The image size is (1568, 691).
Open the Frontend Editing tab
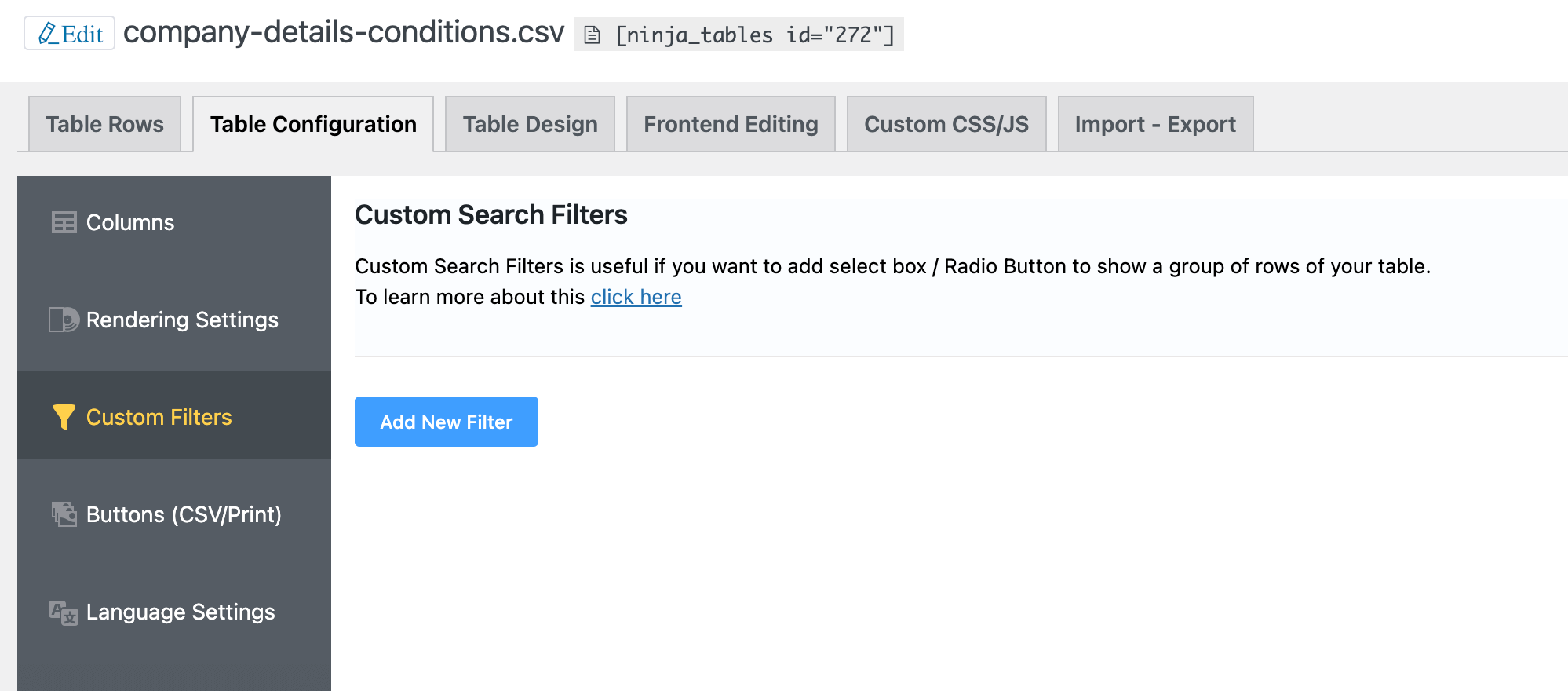(731, 124)
